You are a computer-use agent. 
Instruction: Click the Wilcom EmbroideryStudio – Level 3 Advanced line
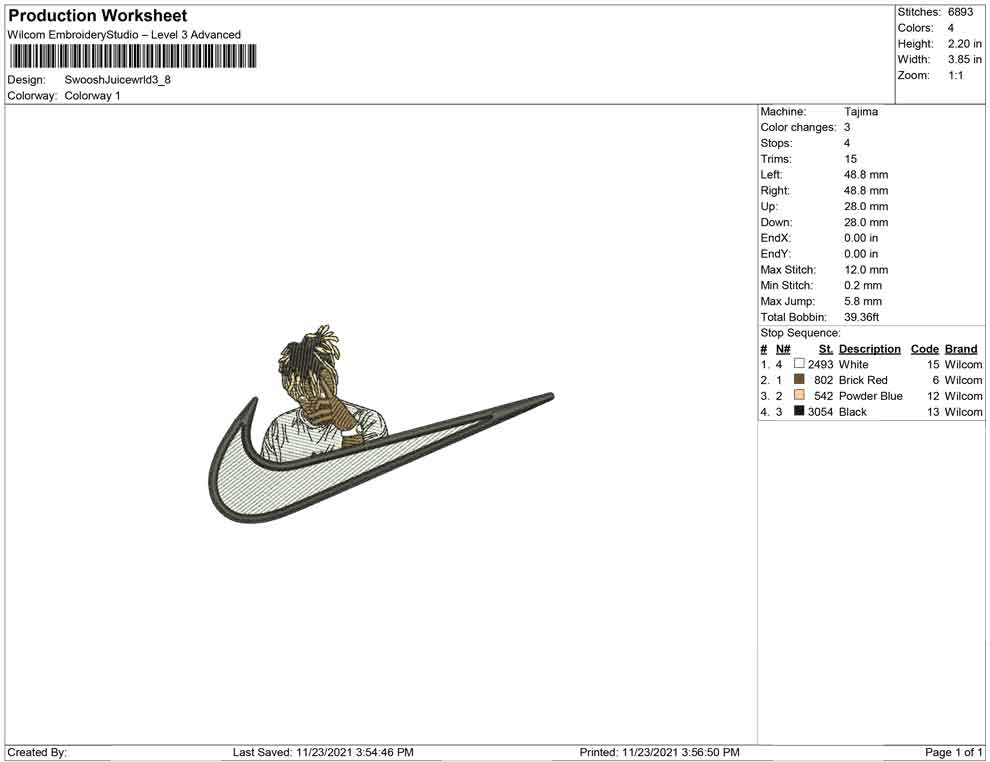(x=124, y=35)
